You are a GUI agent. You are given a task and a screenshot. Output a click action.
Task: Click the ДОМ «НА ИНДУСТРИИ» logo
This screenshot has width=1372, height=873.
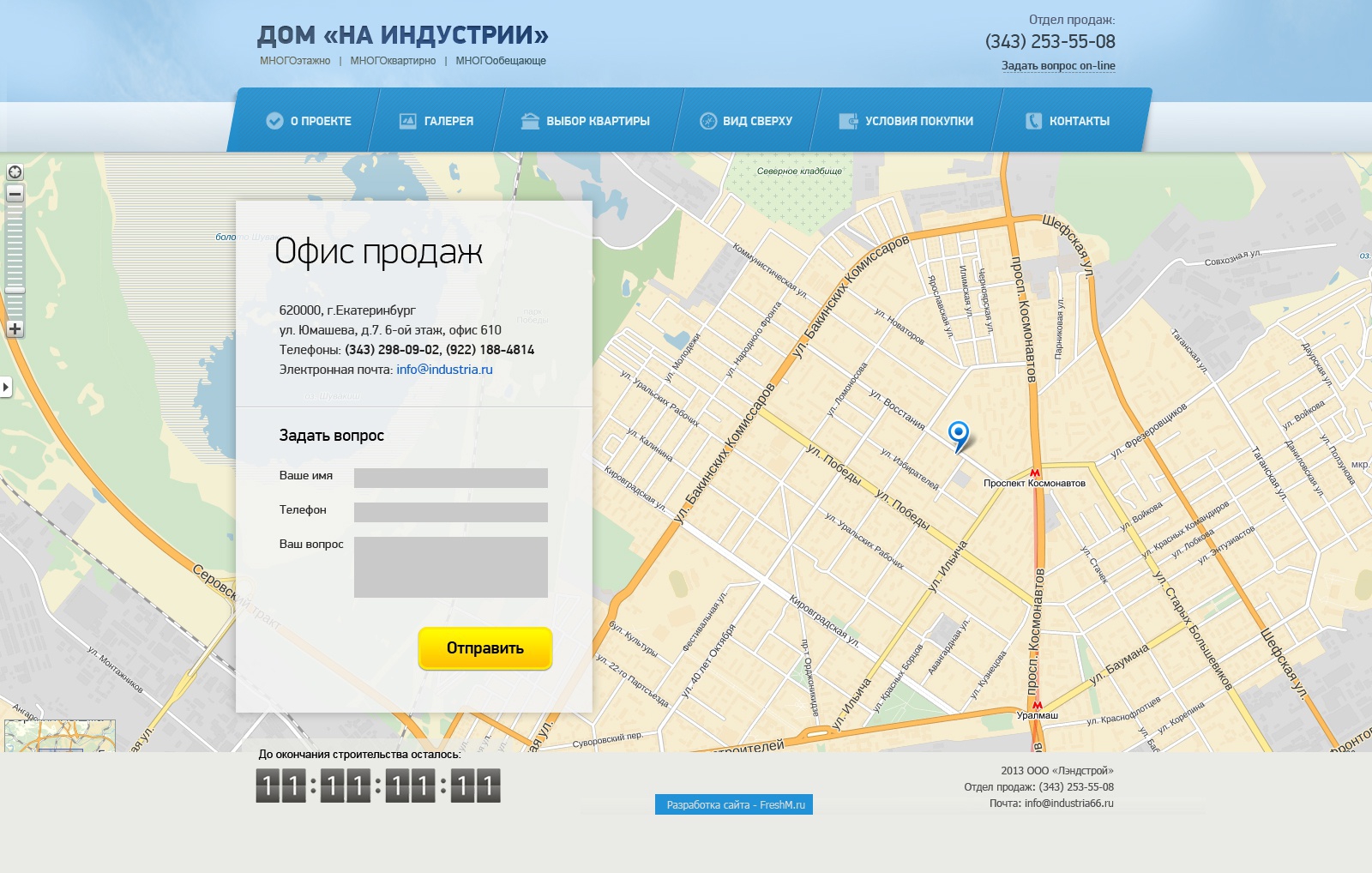click(403, 35)
